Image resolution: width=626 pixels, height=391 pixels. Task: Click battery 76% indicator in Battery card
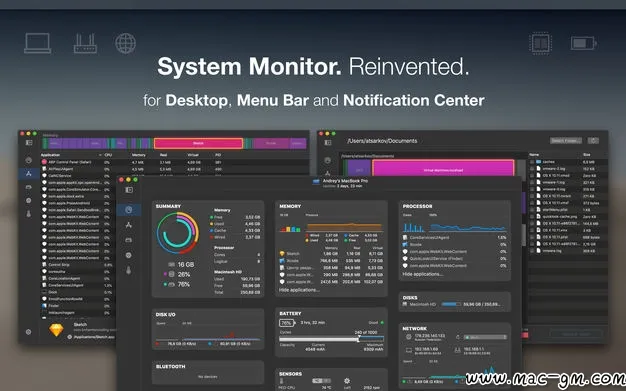[287, 323]
